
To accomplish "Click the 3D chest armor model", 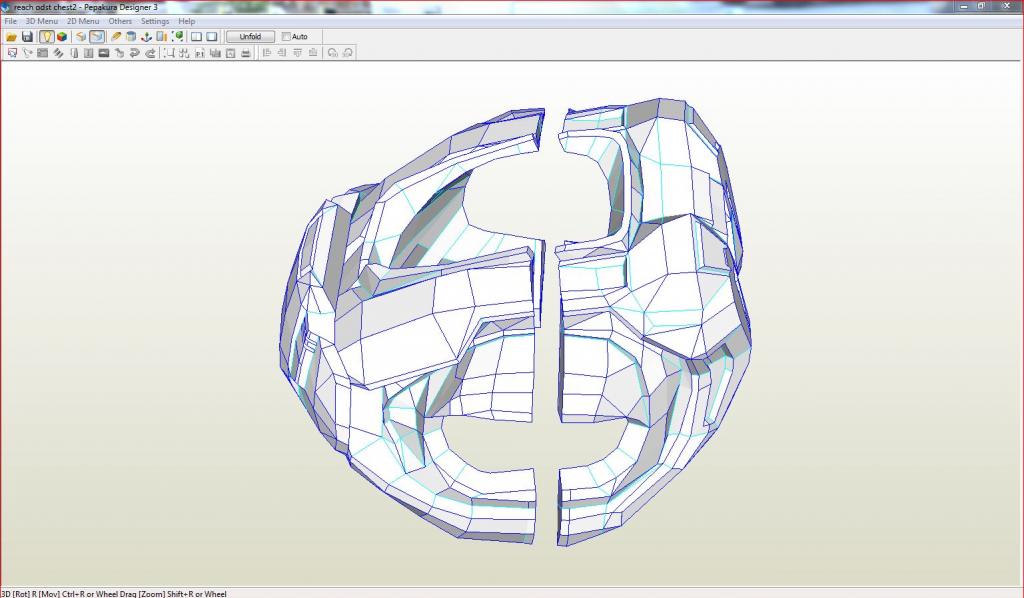I will [515, 323].
